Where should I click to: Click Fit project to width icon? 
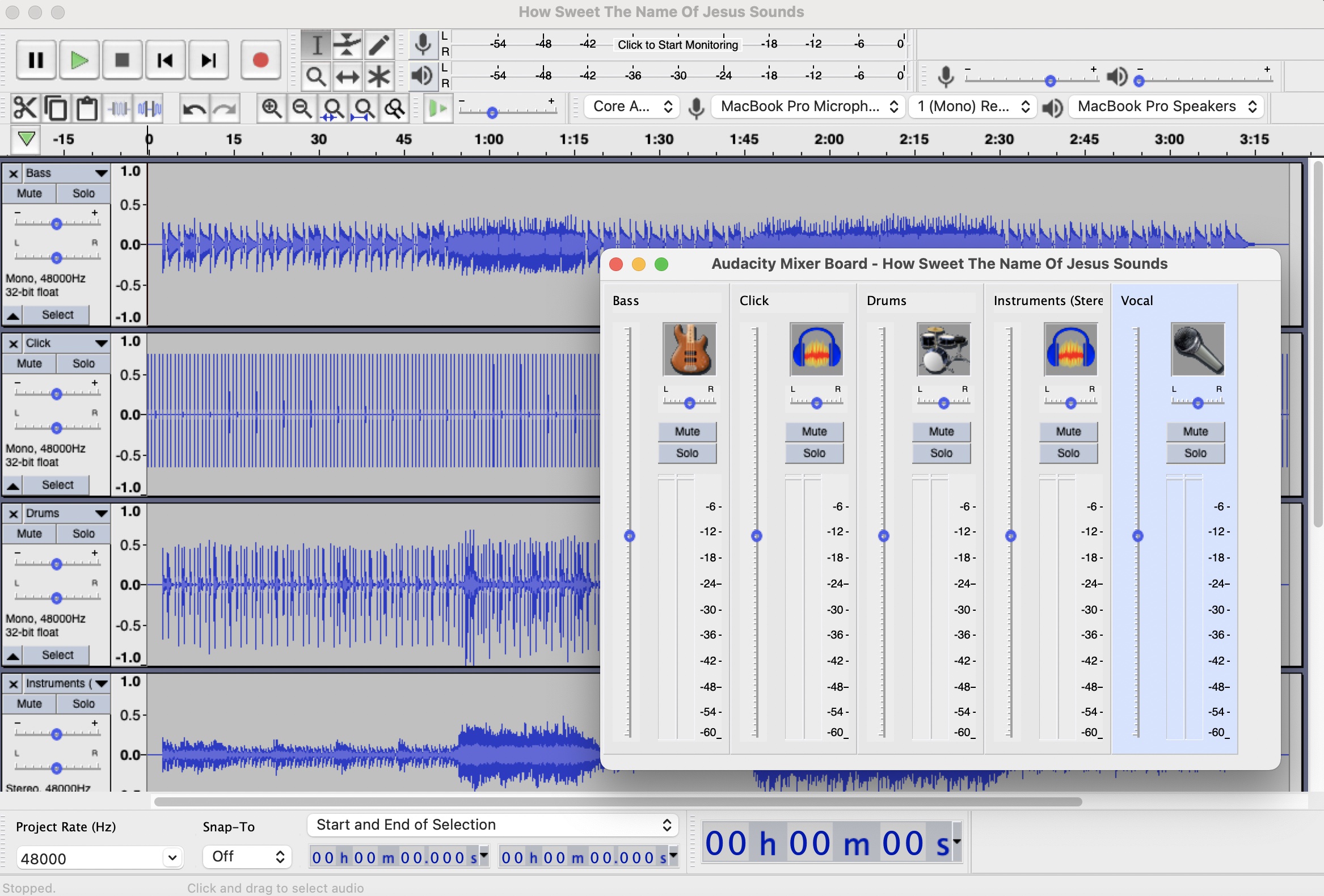[x=364, y=108]
